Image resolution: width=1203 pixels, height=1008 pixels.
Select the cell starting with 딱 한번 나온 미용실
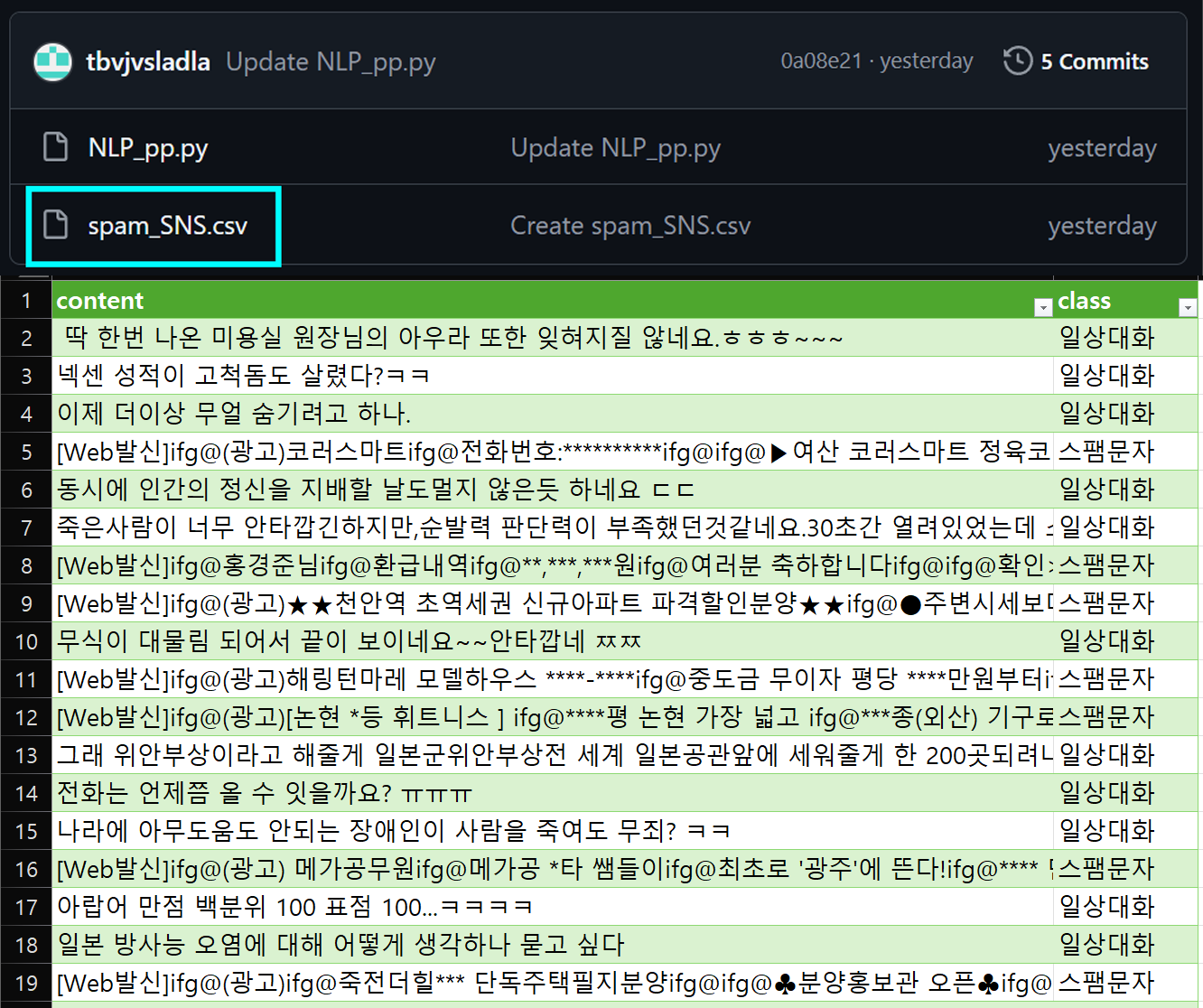[553, 338]
